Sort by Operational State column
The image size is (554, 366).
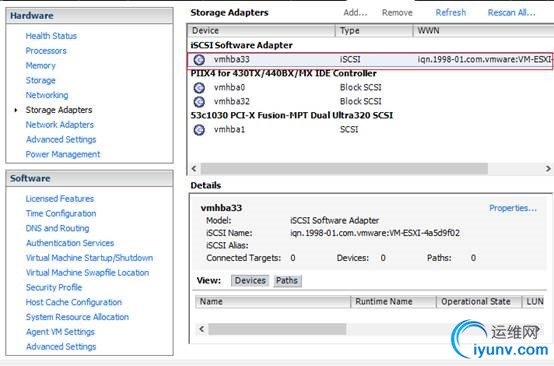[x=479, y=302]
